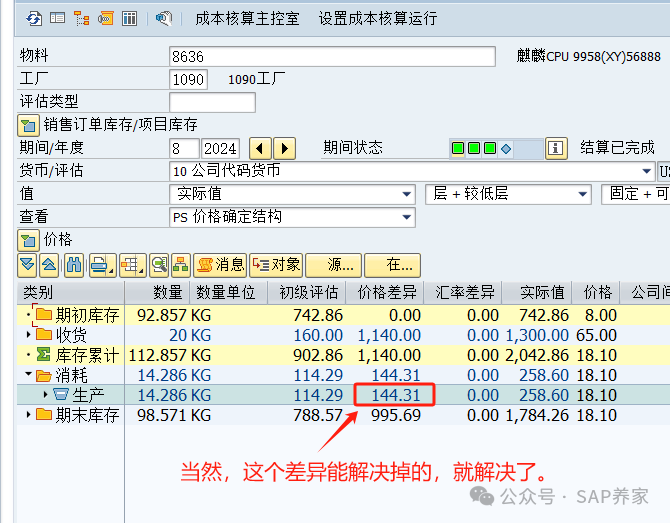Open the 值 实际值 dropdown
670x523 pixels.
point(406,194)
